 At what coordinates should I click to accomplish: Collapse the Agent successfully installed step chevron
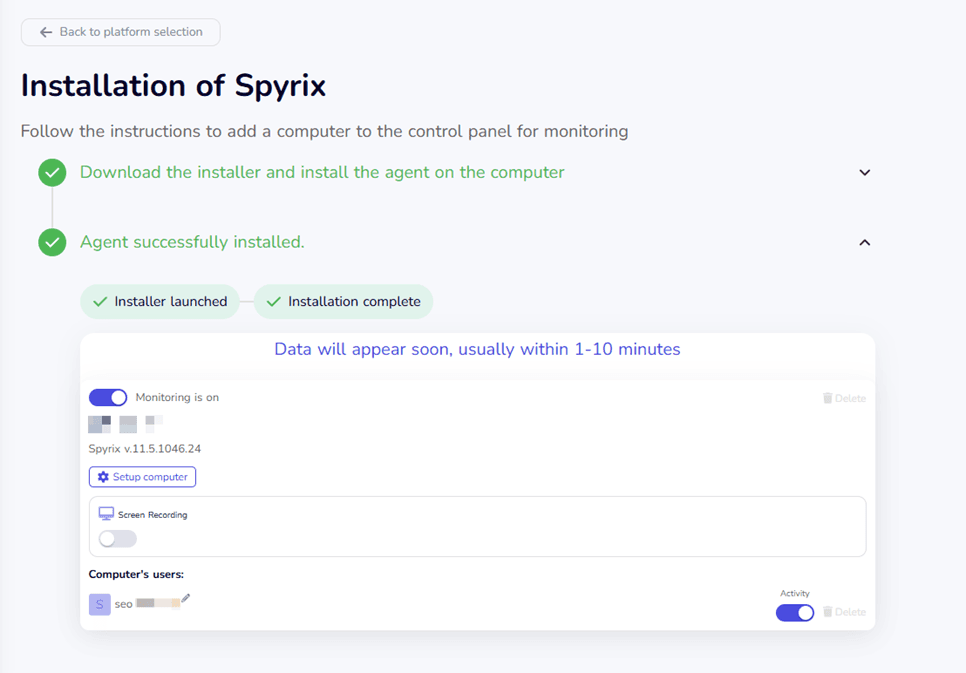point(864,243)
